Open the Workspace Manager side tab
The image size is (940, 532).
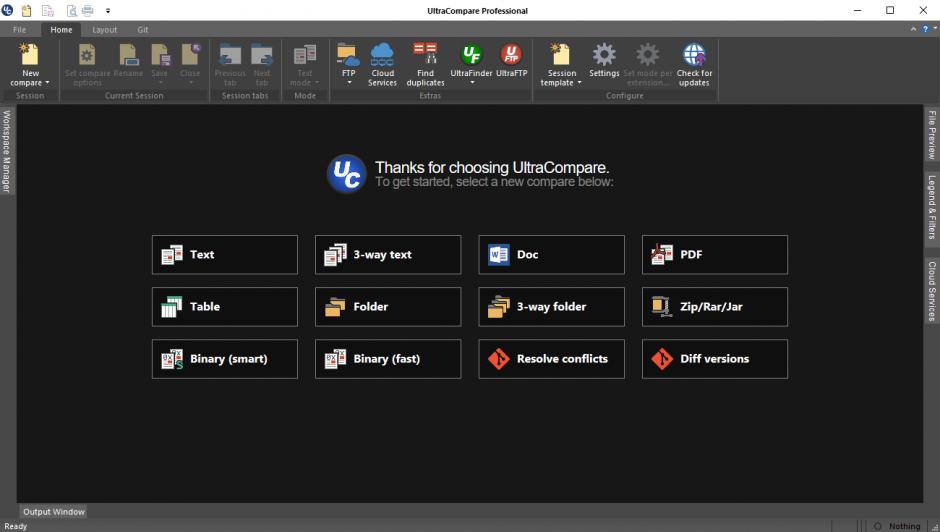point(7,151)
